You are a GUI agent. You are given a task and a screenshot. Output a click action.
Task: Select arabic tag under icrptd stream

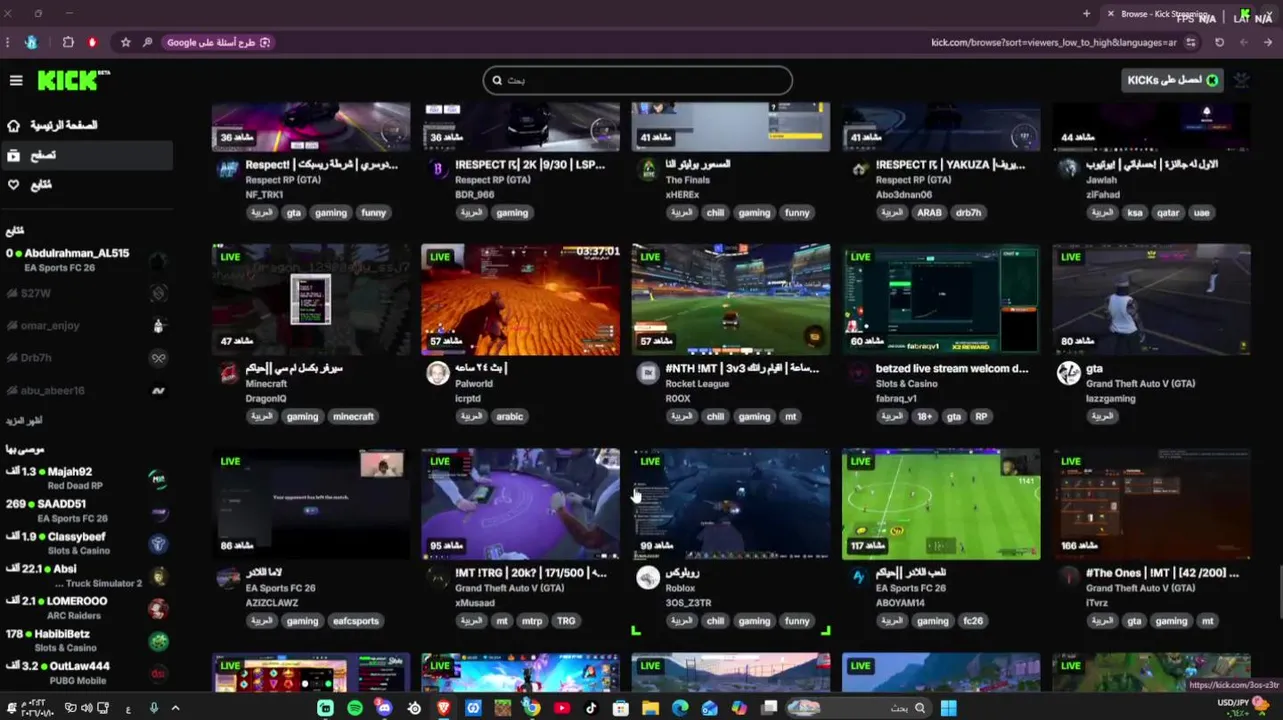click(509, 417)
